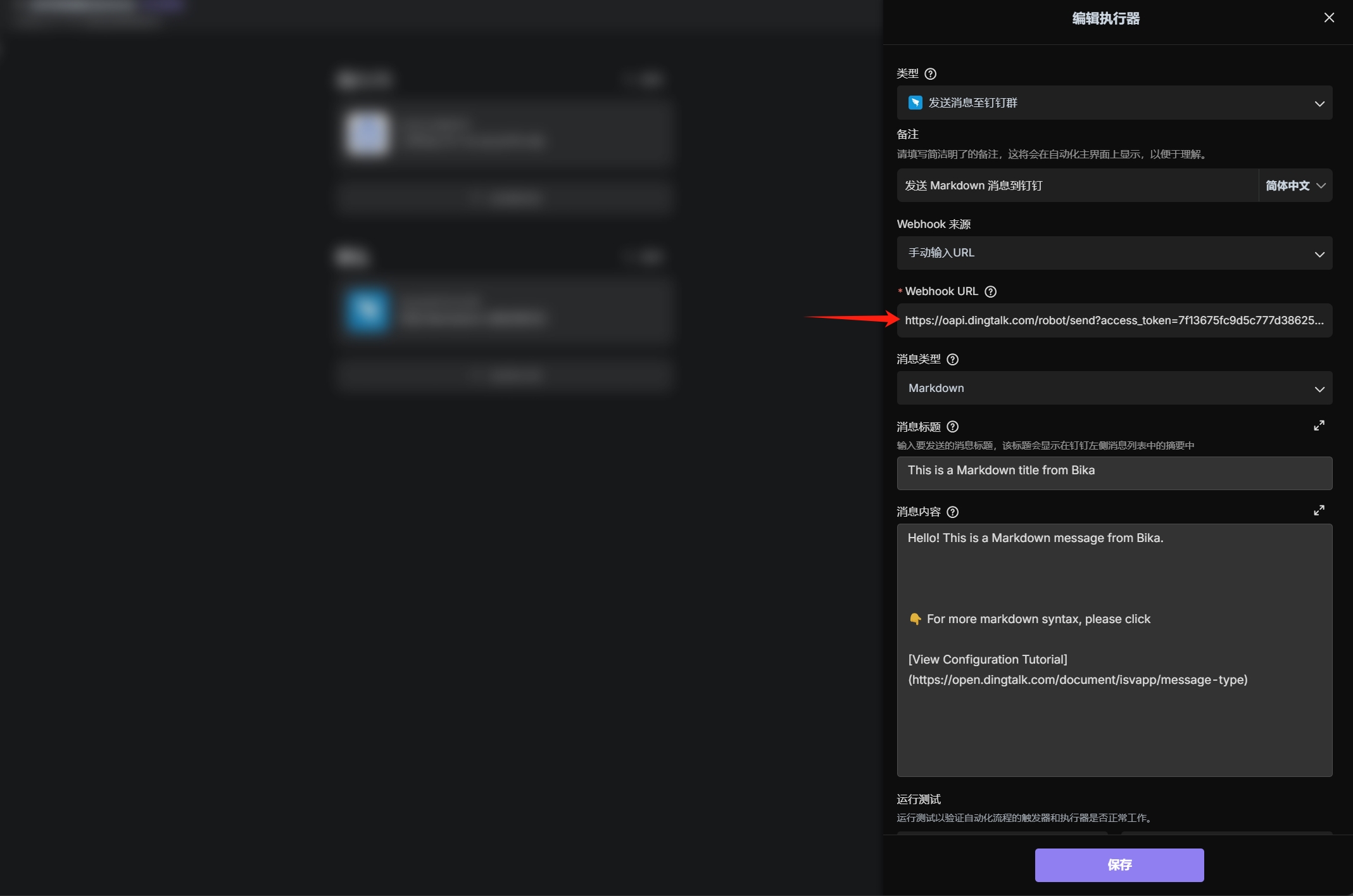Expand the 消息内容 editor fullscreen icon
The height and width of the screenshot is (896, 1353).
(1319, 510)
